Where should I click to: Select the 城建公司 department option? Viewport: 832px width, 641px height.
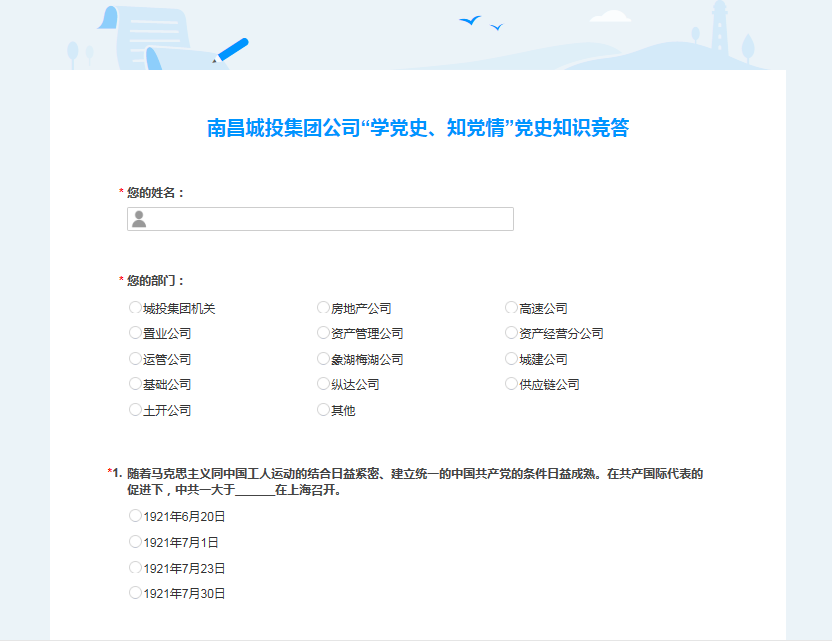510,358
